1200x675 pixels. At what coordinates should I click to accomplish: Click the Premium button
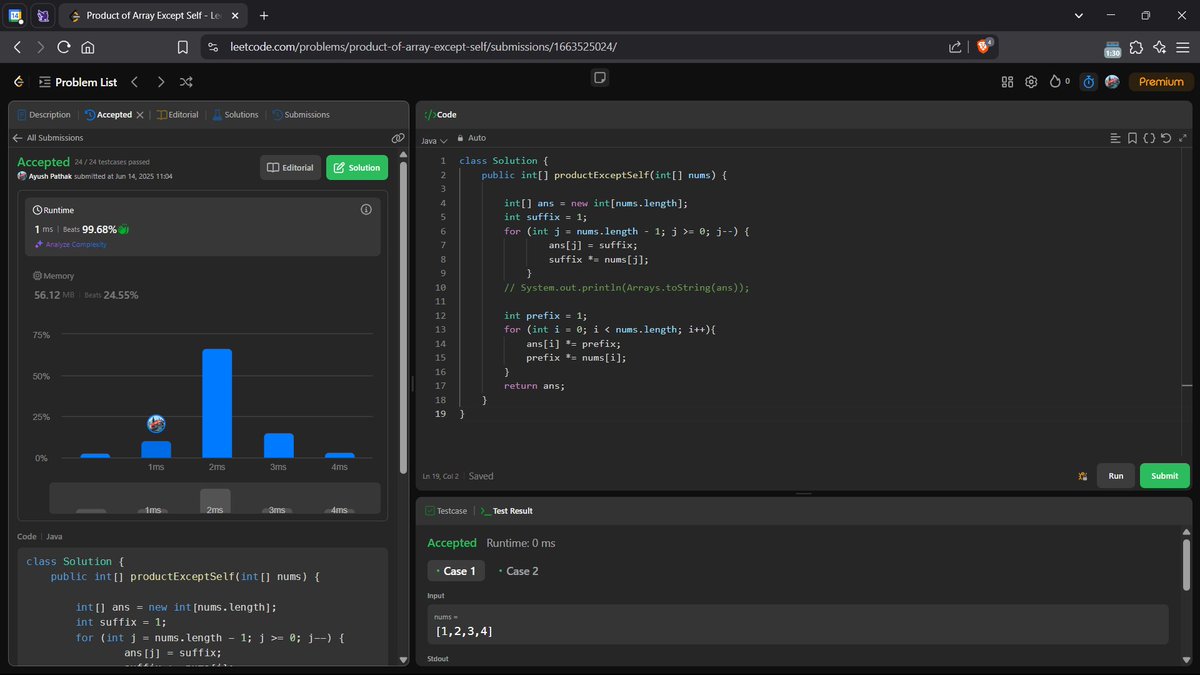pyautogui.click(x=1160, y=82)
